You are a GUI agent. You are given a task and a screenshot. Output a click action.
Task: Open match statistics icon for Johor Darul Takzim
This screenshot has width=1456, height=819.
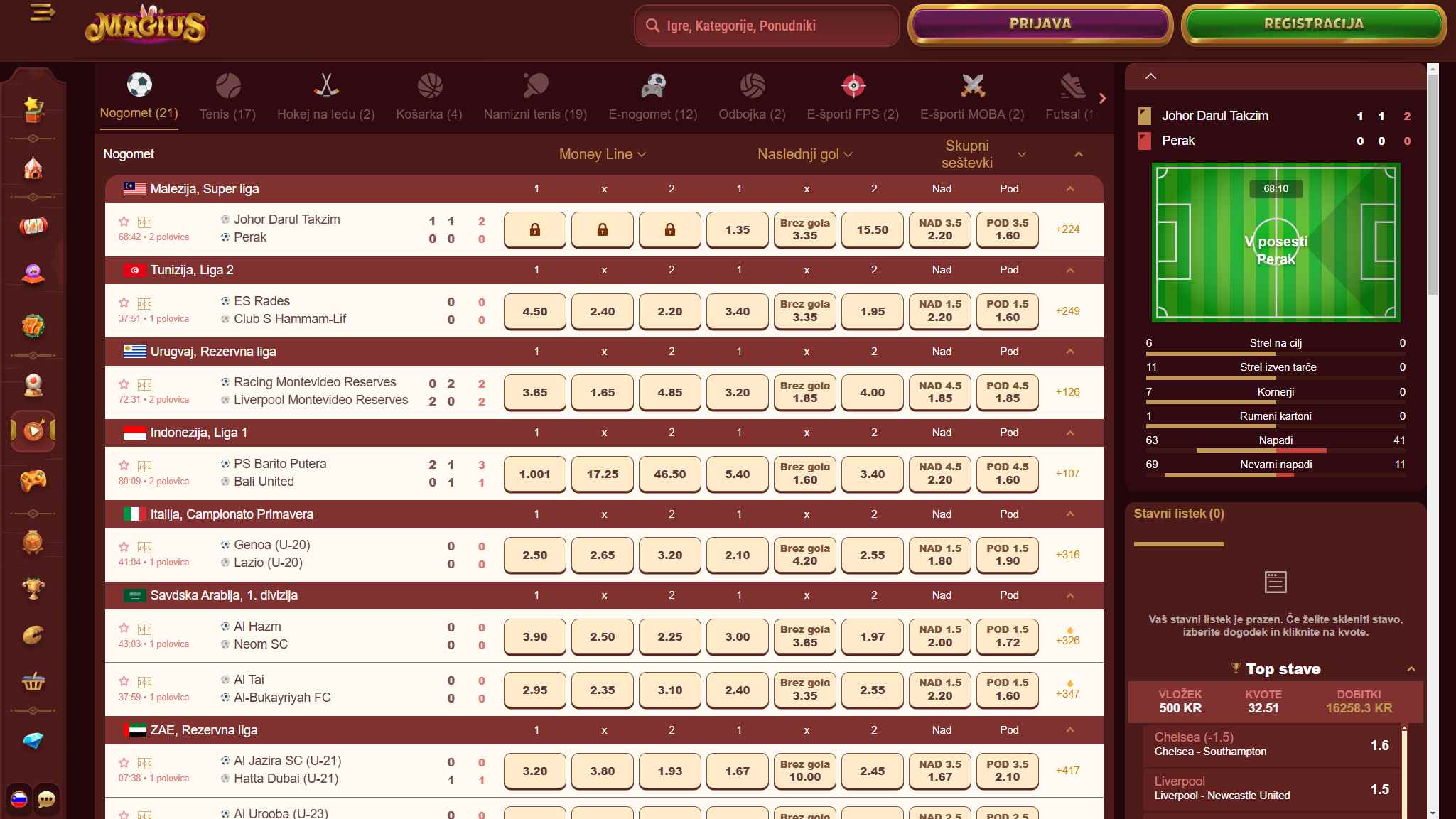[144, 222]
